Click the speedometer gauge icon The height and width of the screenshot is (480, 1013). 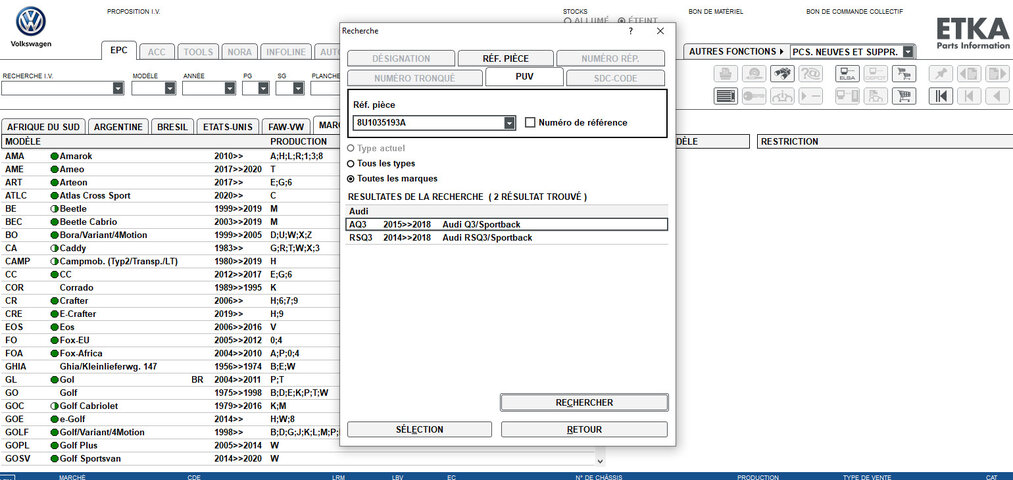click(782, 96)
